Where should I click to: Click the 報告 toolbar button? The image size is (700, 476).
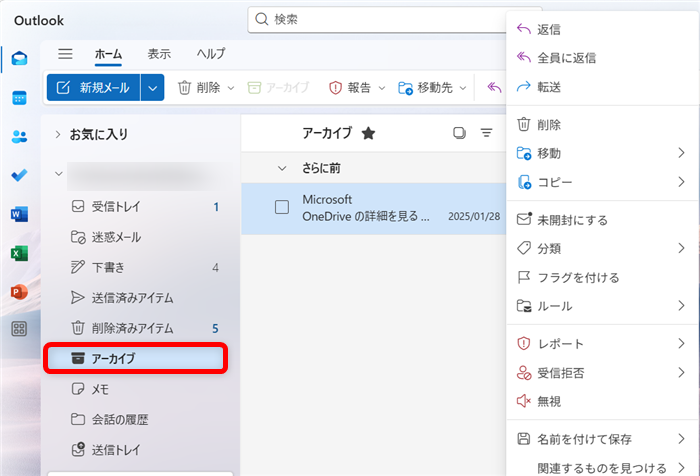[351, 88]
